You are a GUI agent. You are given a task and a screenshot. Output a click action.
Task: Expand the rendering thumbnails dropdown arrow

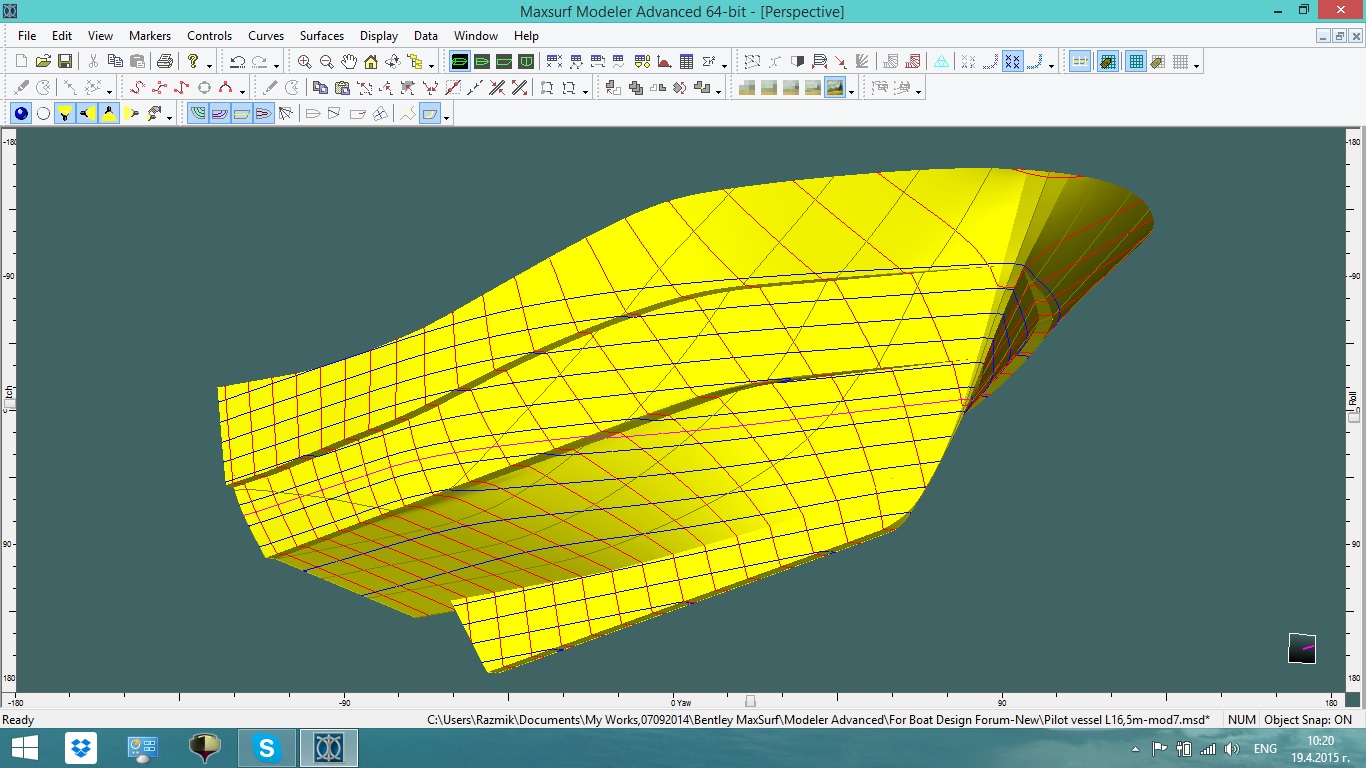(851, 89)
